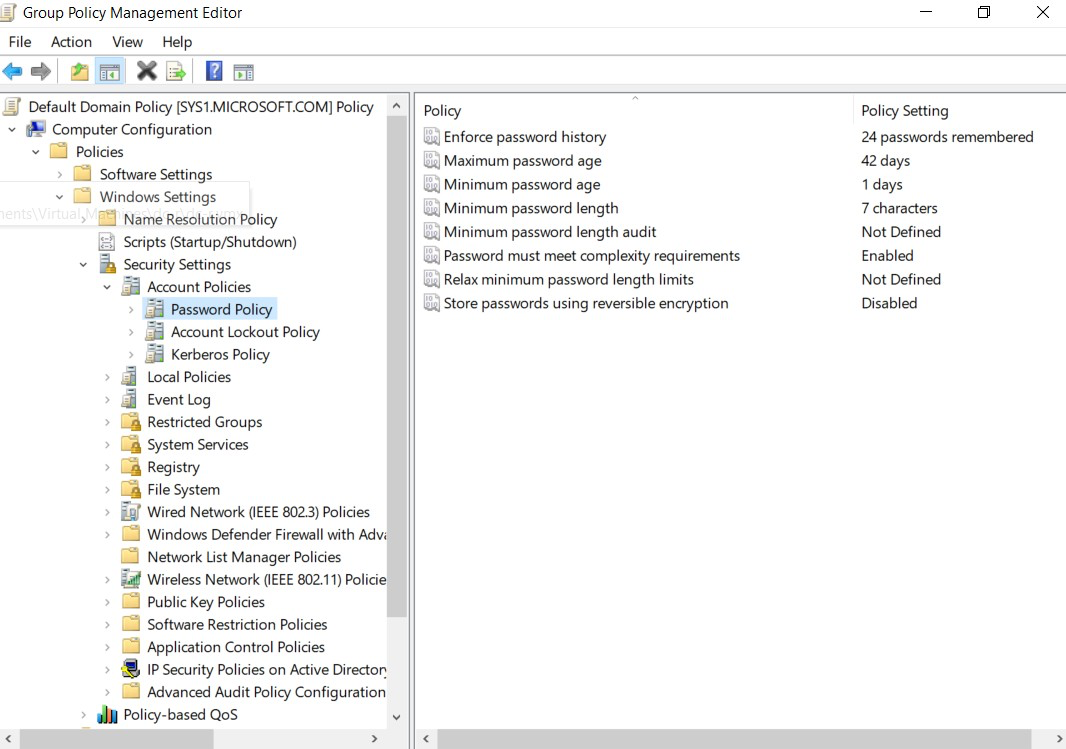Click the details pane horizontal scrollbar
1066x749 pixels.
coord(734,739)
